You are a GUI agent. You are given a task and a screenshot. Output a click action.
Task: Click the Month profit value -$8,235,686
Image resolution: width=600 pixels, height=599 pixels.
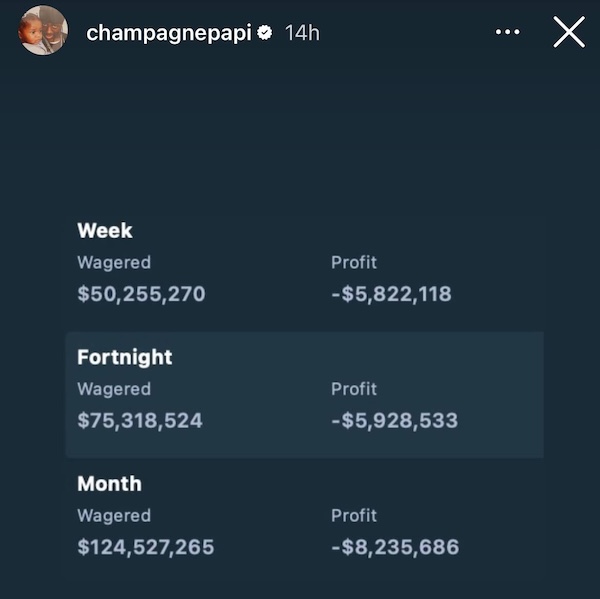click(395, 547)
